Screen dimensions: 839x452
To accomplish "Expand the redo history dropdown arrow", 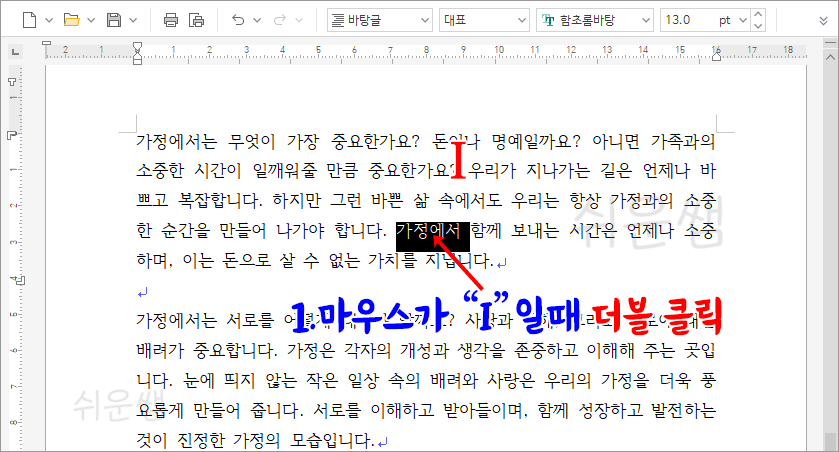I will pyautogui.click(x=299, y=20).
